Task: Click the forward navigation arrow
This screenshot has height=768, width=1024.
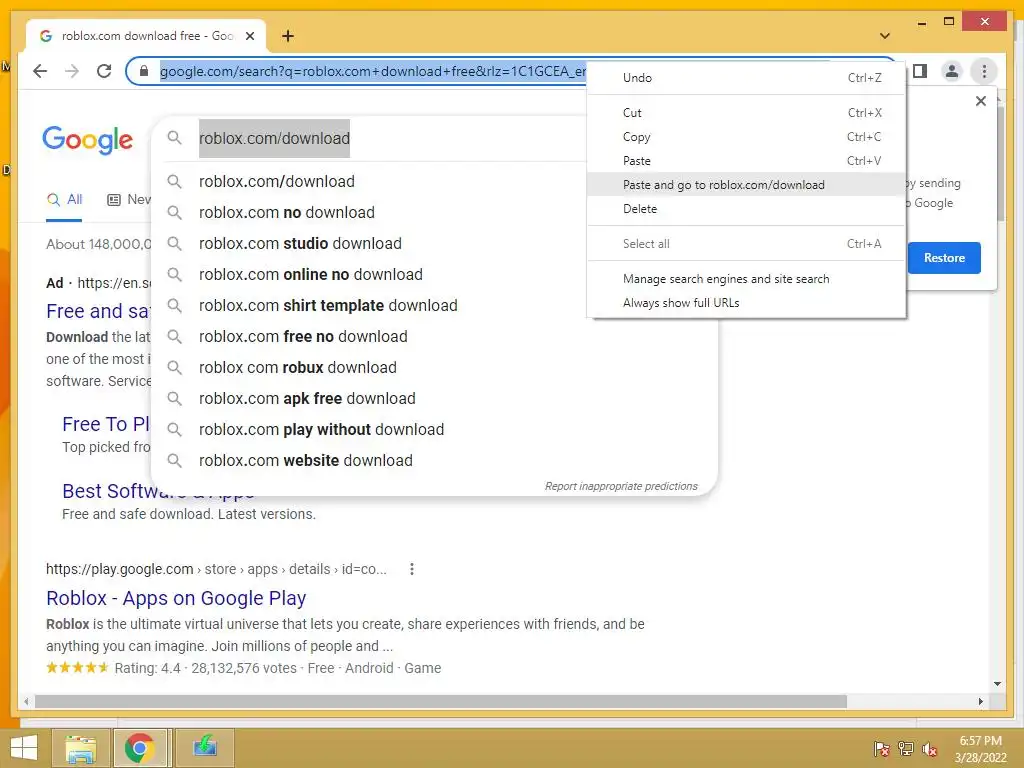Action: click(x=72, y=71)
